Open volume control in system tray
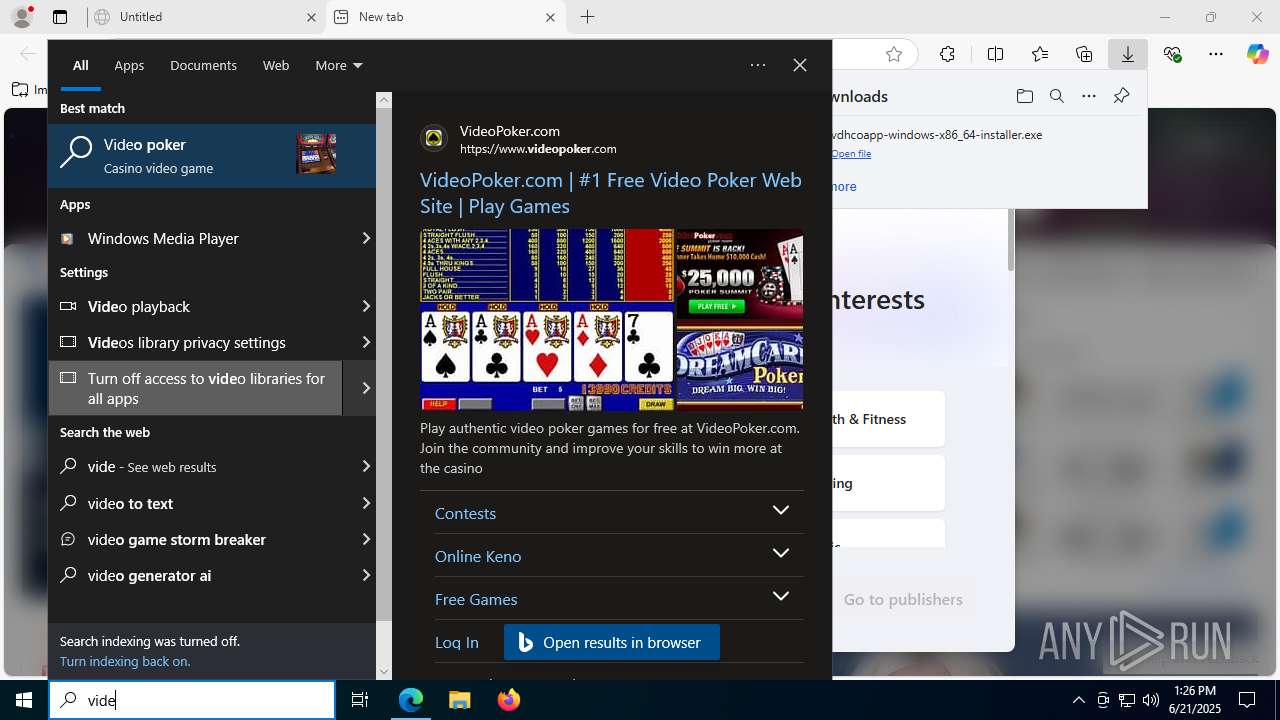The width and height of the screenshot is (1280, 720). pyautogui.click(x=1150, y=700)
